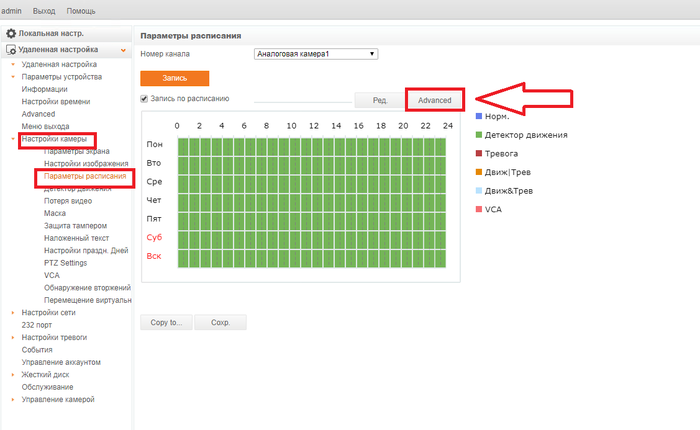This screenshot has height=430, width=700.
Task: Toggle the Запись по расписанию checkbox
Action: tap(144, 99)
